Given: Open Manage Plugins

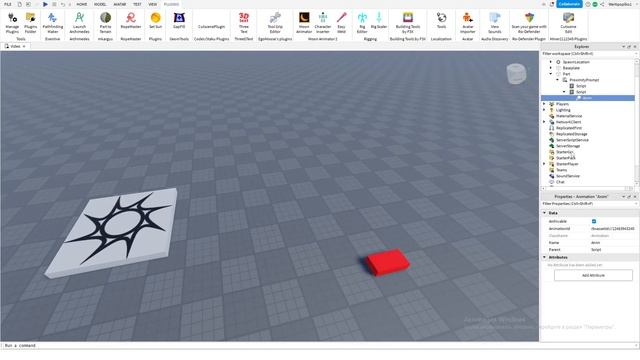Looking at the screenshot, I should click(12, 23).
